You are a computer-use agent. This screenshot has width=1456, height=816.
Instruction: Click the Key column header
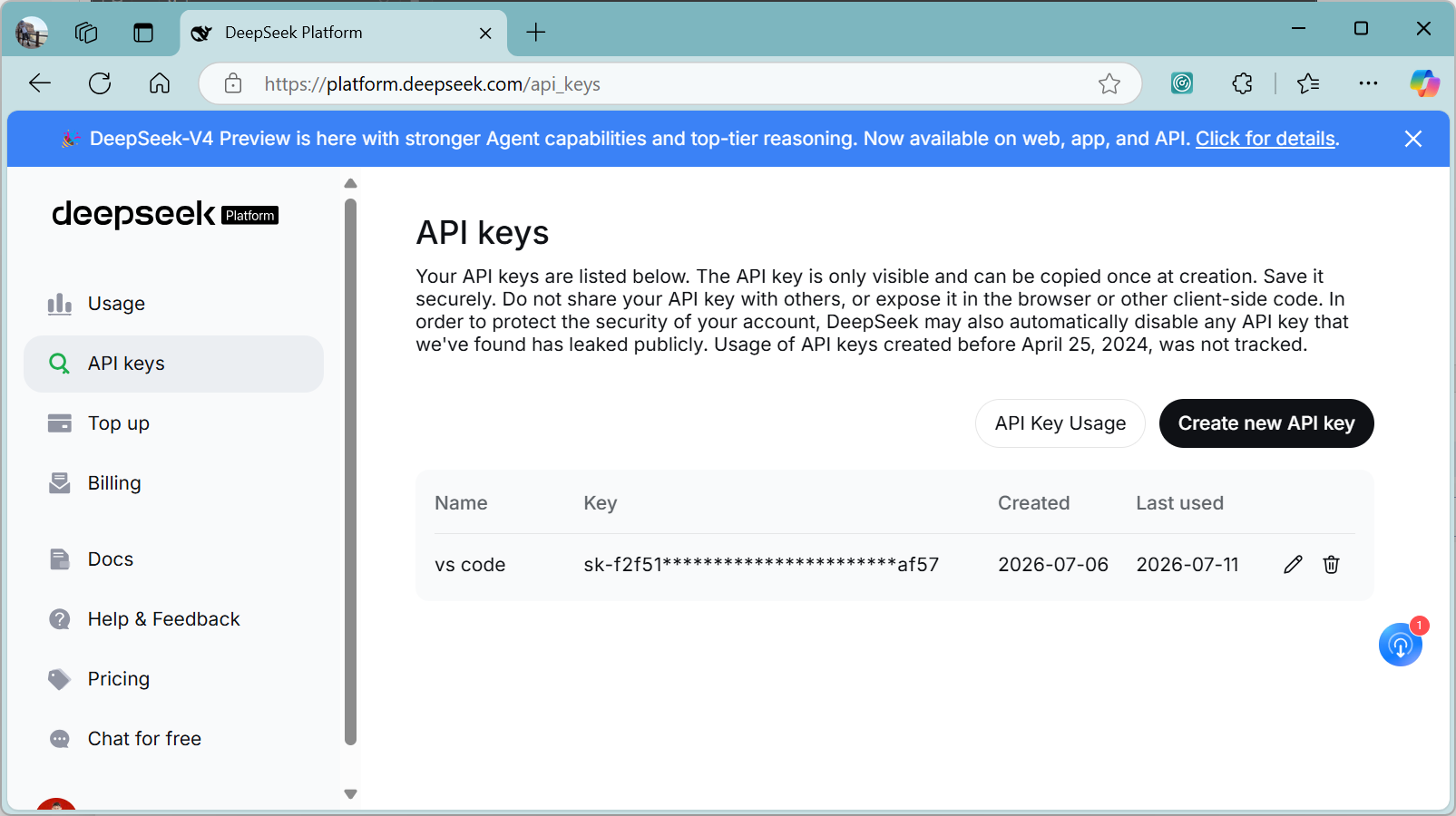(x=601, y=503)
